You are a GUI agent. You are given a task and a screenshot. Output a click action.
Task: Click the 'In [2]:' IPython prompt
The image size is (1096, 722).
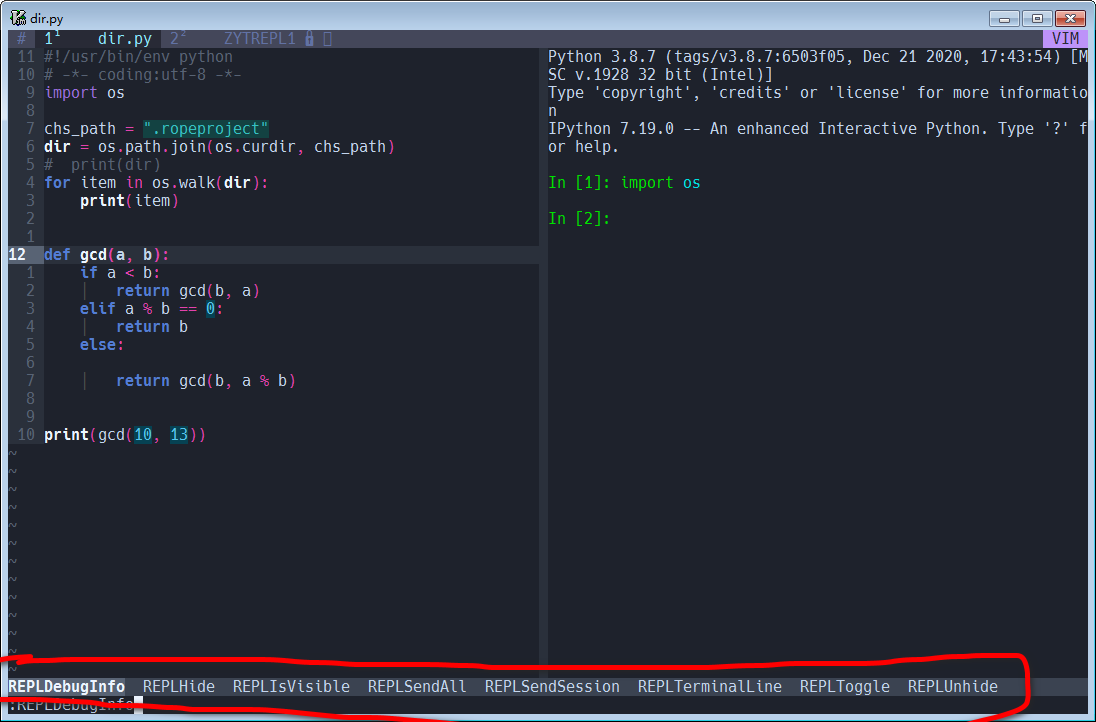click(x=579, y=219)
